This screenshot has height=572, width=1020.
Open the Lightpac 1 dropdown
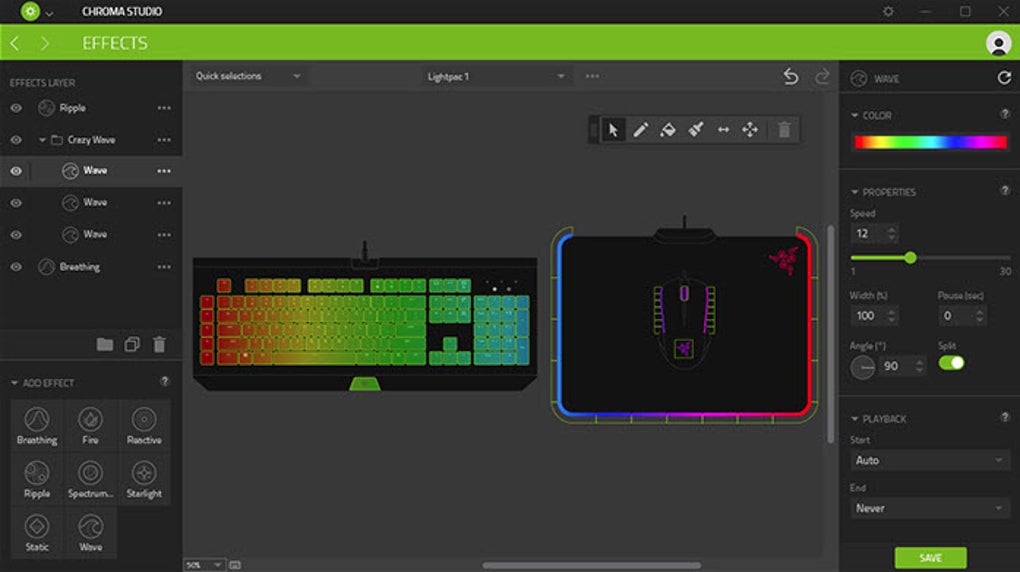495,77
